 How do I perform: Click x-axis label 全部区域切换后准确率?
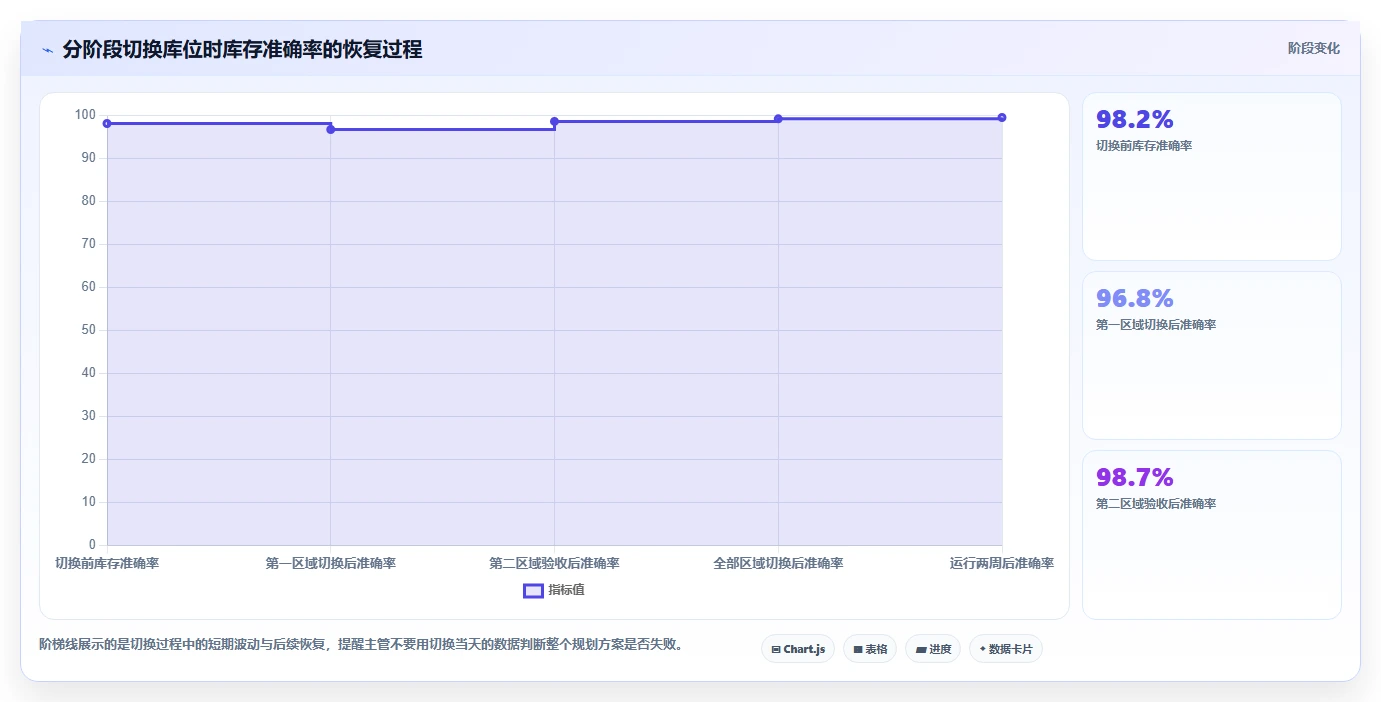(778, 563)
